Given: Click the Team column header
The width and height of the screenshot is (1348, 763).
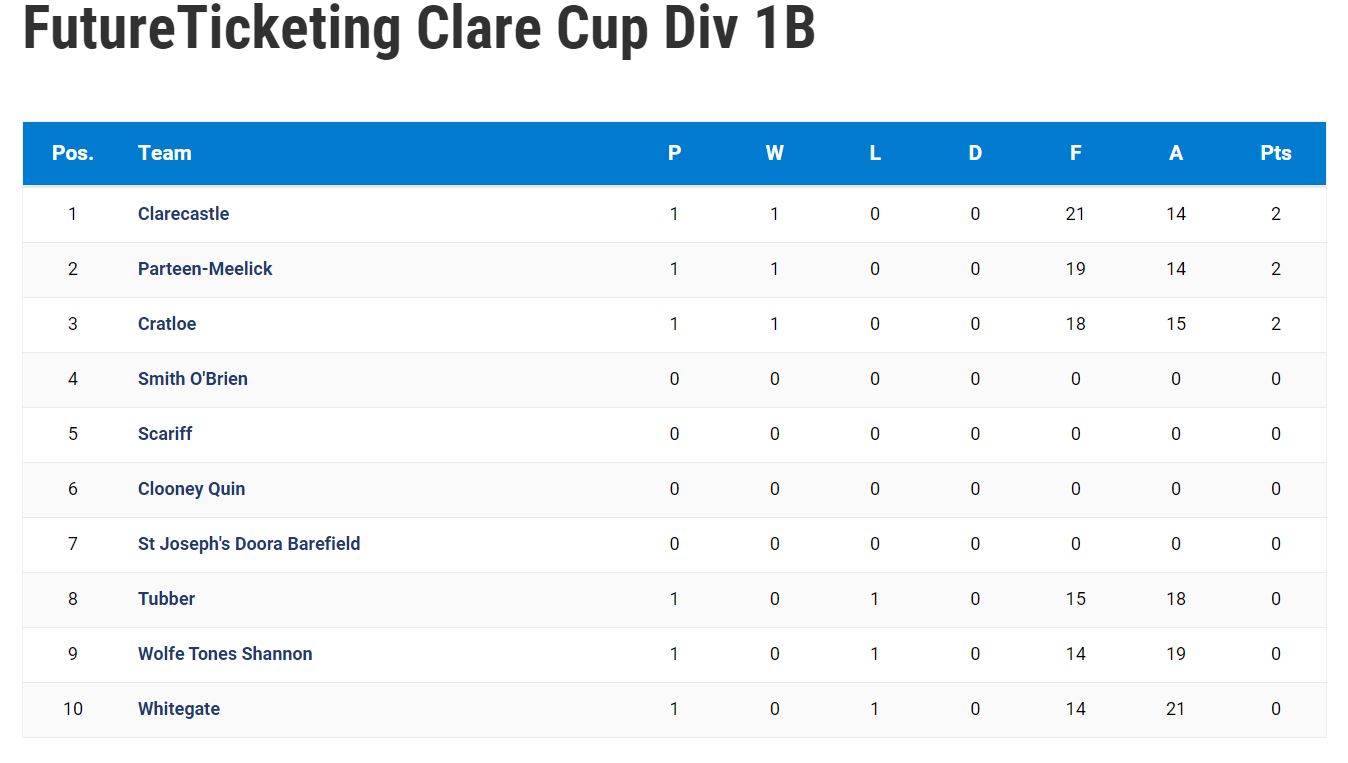Looking at the screenshot, I should click(x=165, y=153).
